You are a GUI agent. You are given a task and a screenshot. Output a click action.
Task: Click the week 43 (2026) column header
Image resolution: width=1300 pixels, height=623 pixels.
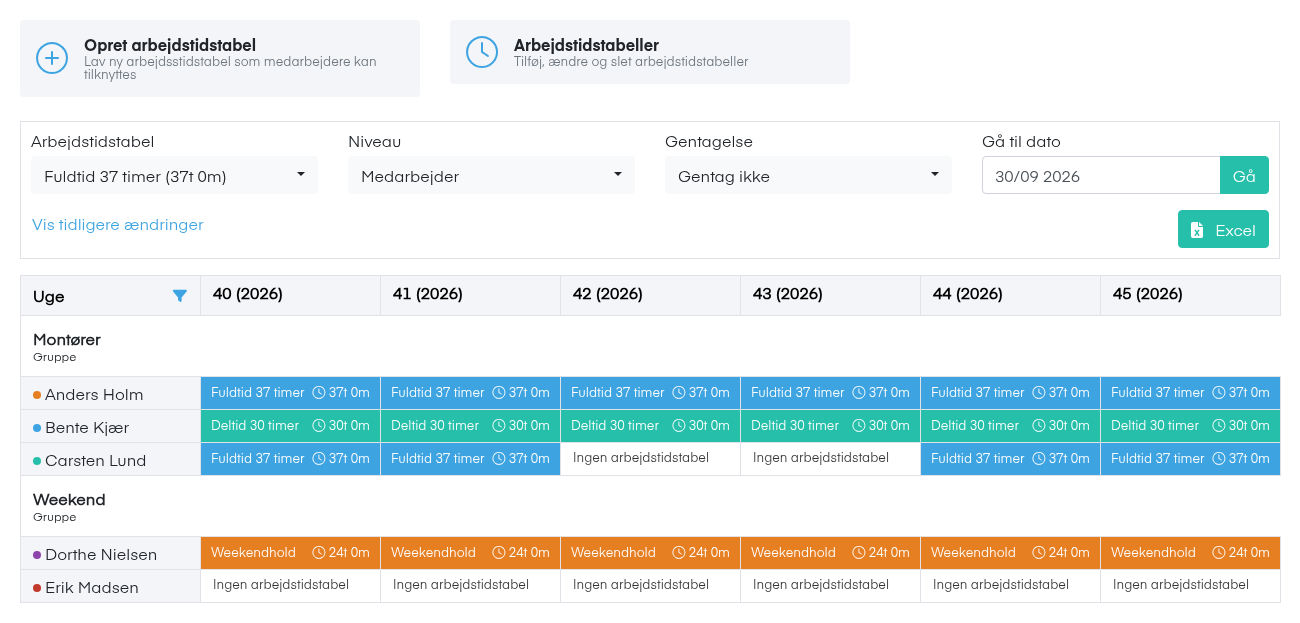point(831,295)
